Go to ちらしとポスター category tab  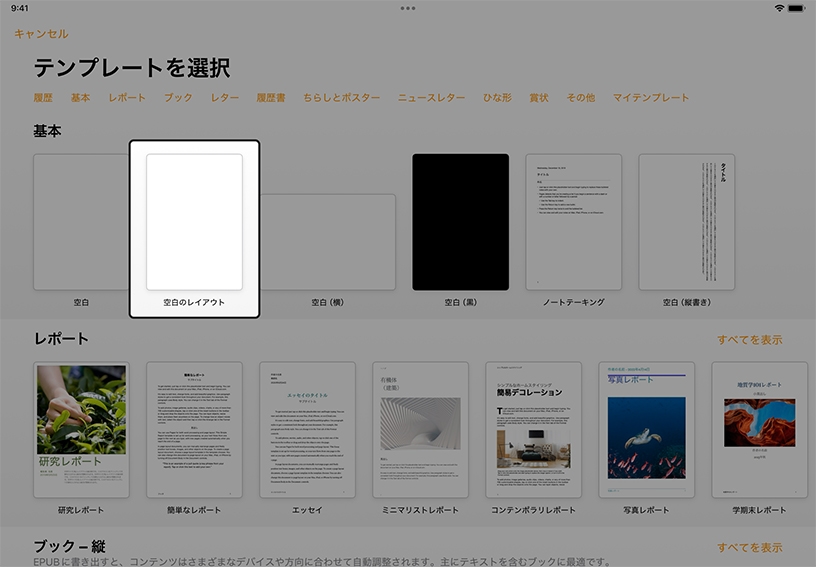(342, 98)
